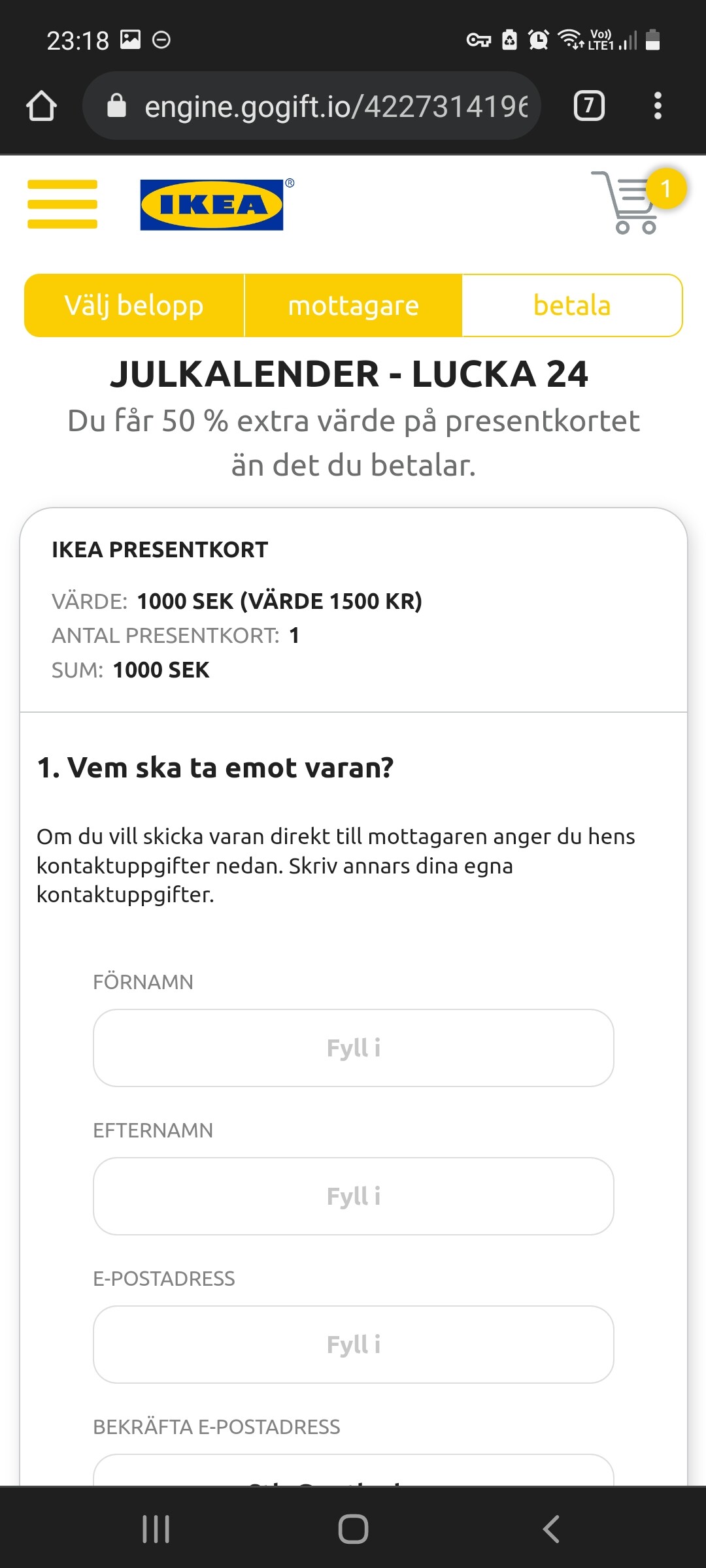
Task: Tap the padlock site security icon
Action: [x=116, y=106]
